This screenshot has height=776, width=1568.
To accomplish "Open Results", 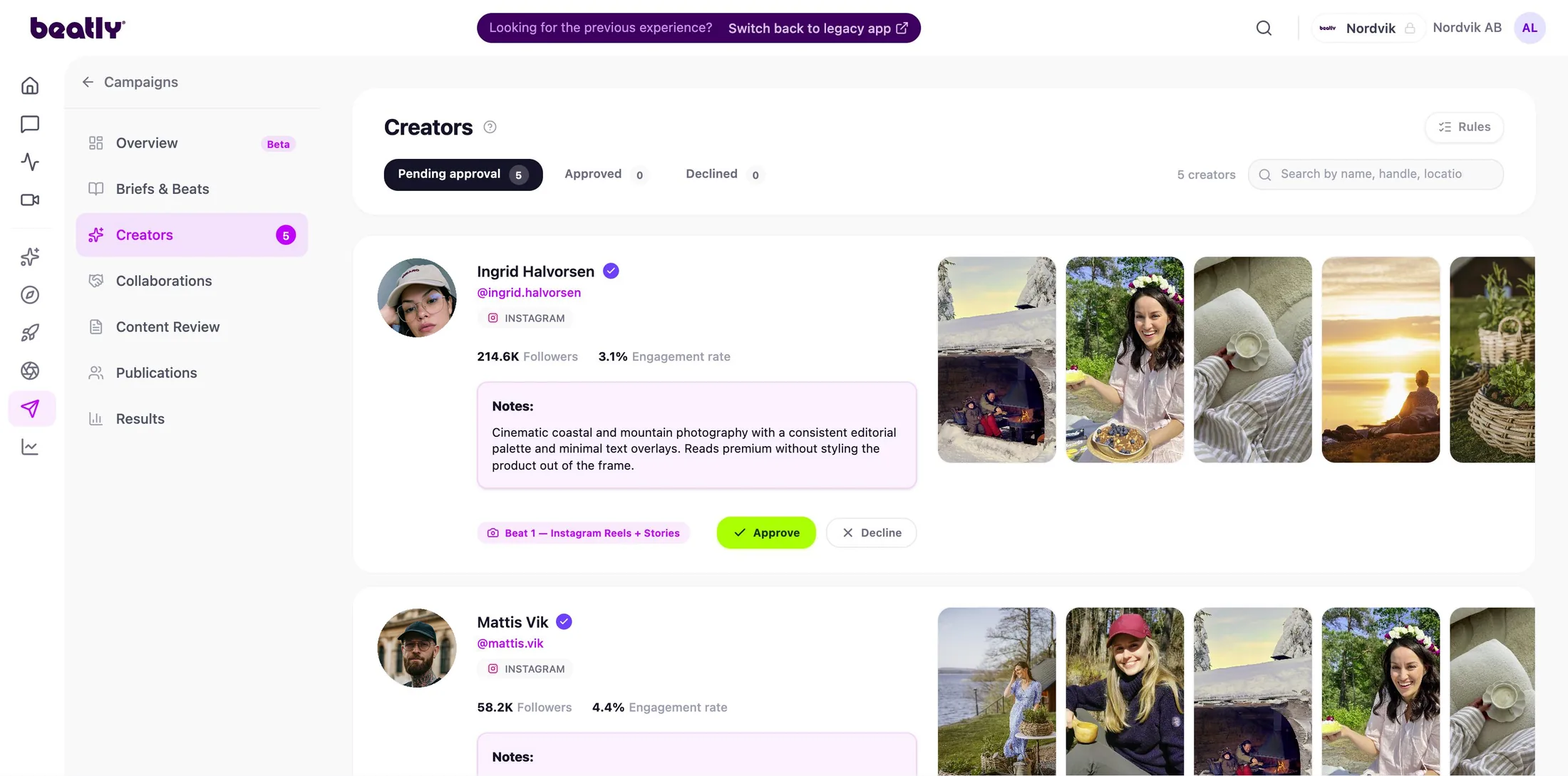I will (192, 419).
